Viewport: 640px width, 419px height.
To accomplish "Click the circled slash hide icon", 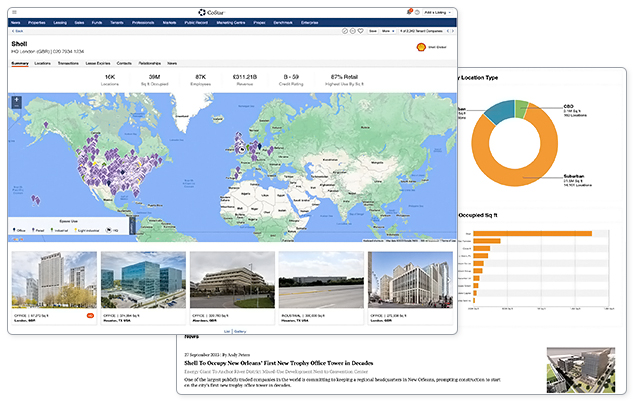I will coord(345,31).
